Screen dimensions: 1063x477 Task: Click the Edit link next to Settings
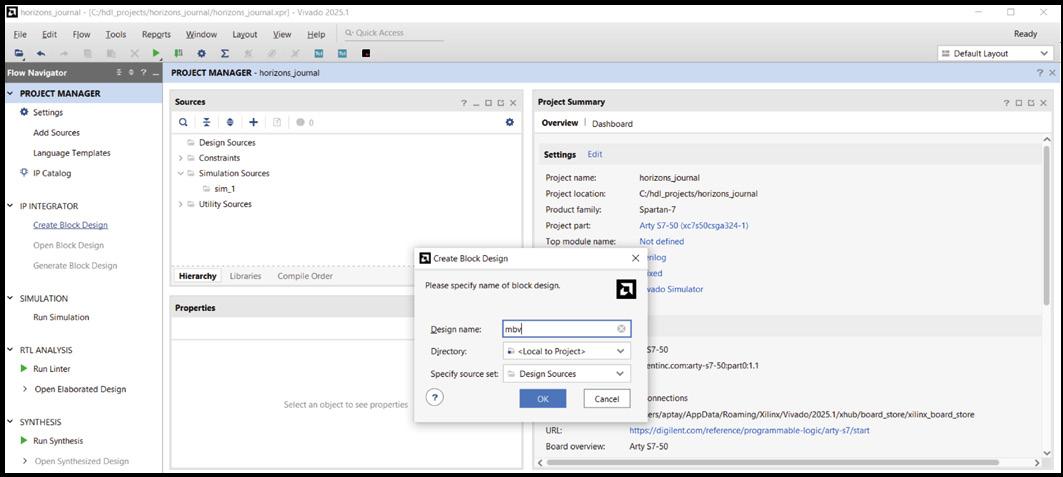click(595, 154)
